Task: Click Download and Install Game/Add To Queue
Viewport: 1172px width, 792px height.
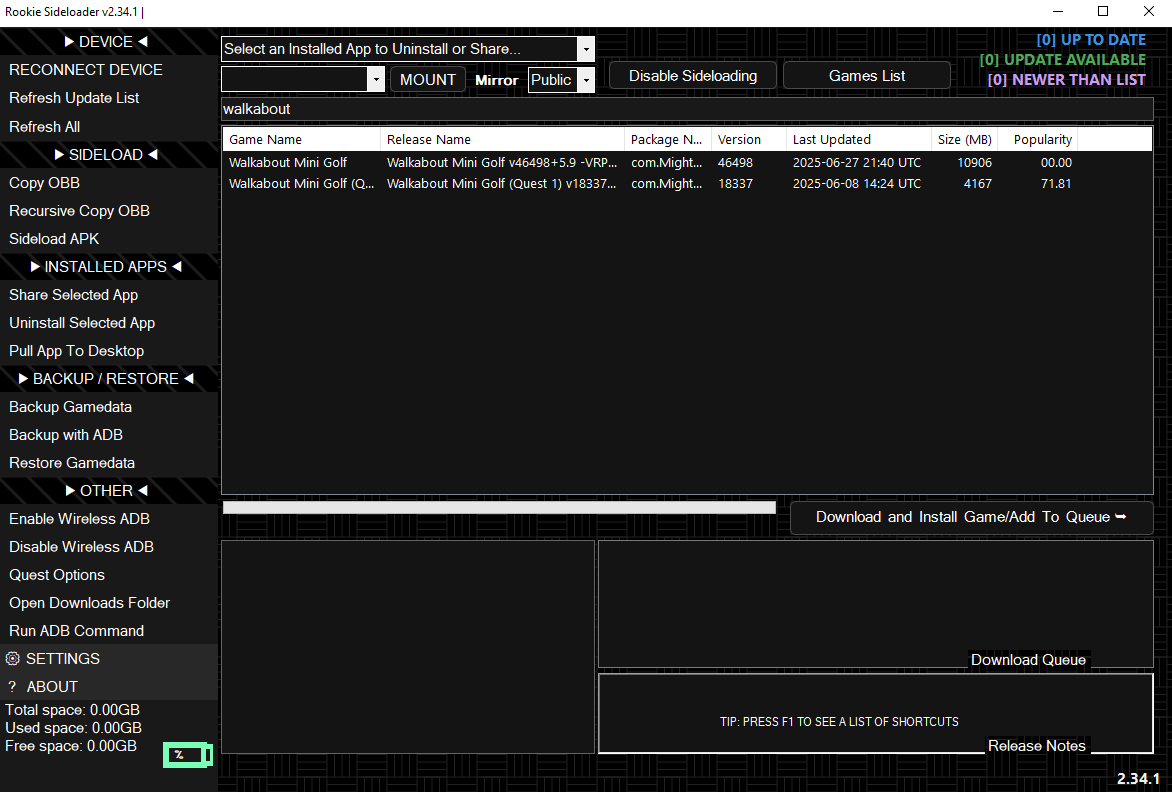Action: [971, 517]
